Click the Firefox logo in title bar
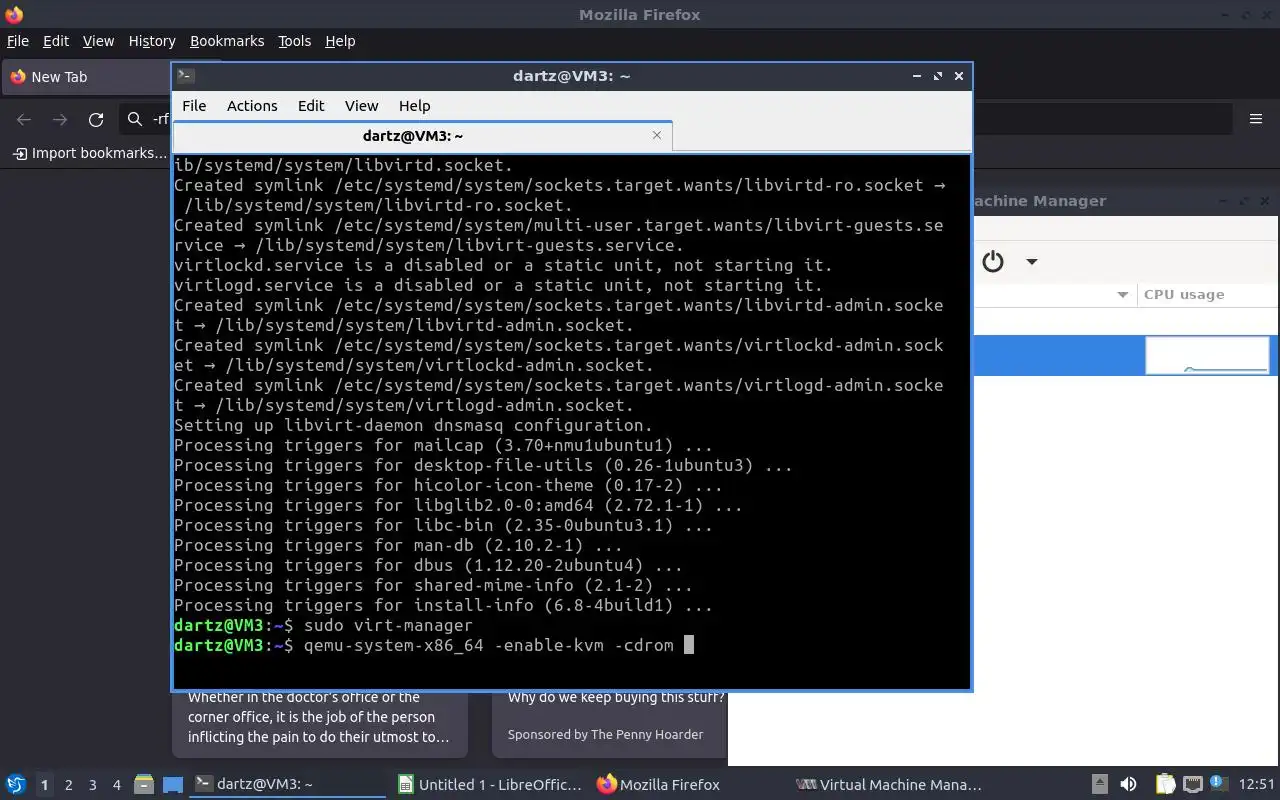Viewport: 1280px width, 800px height. coord(13,14)
